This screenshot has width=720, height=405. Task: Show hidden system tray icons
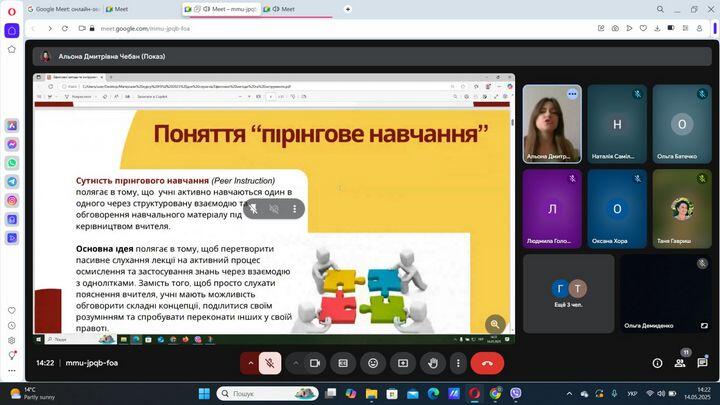[x=569, y=394]
